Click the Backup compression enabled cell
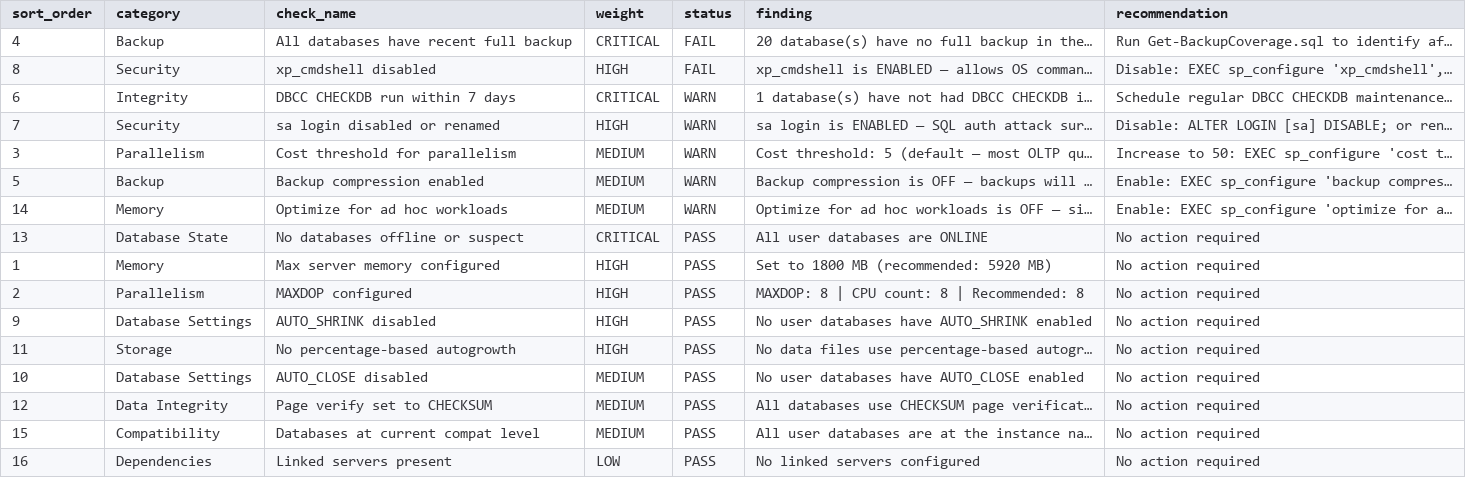This screenshot has height=477, width=1465. tap(424, 182)
